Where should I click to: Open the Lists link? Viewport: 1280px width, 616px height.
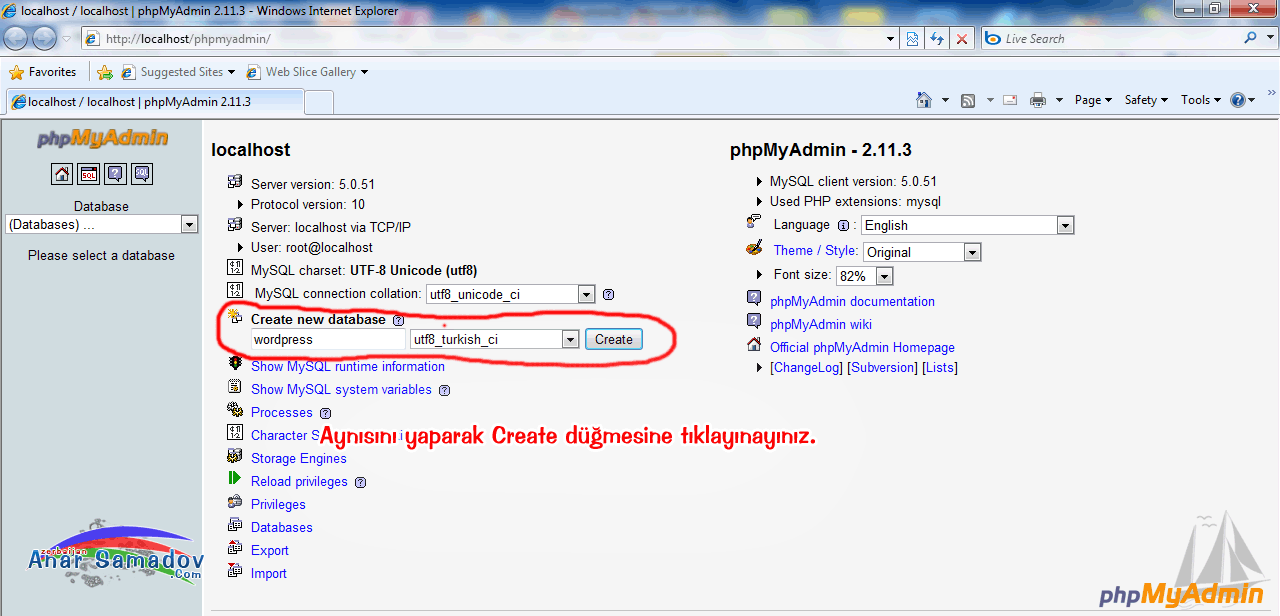click(940, 368)
